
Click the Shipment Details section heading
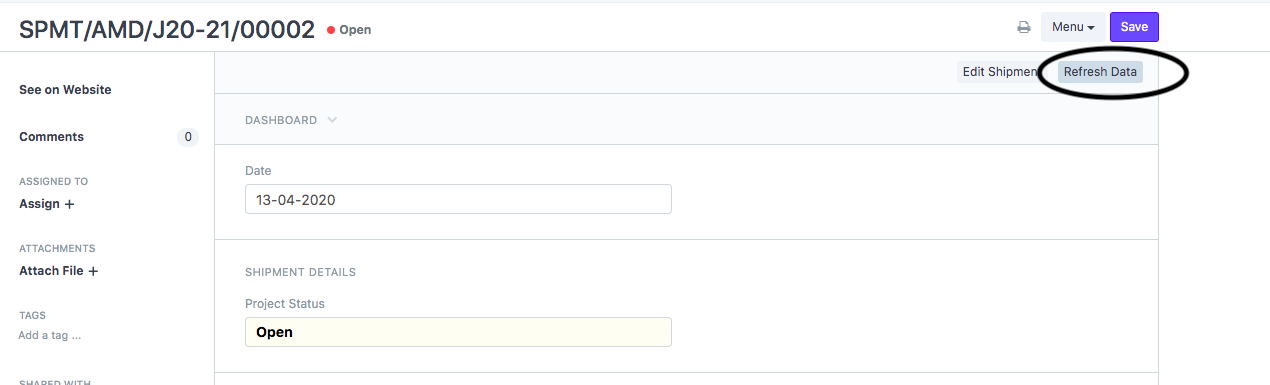(300, 272)
